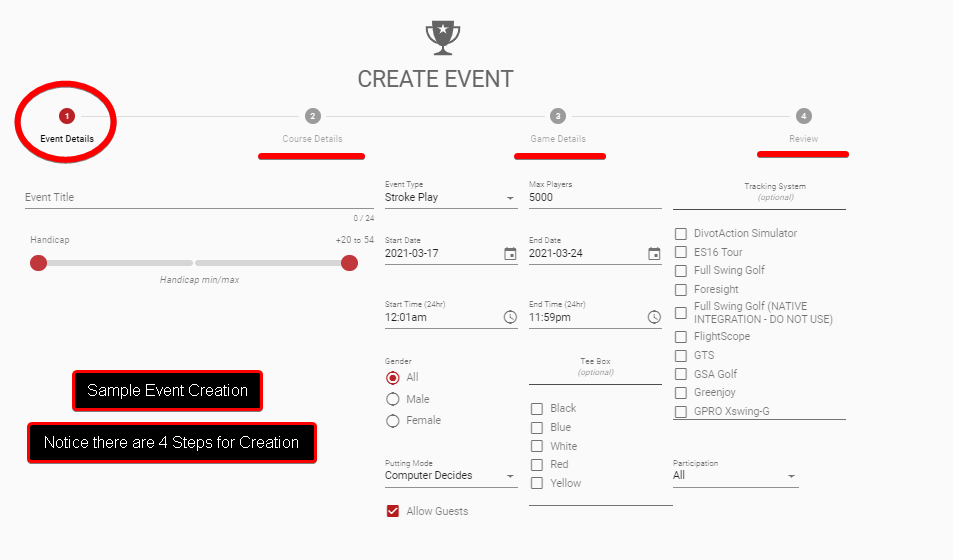Check Full Swing Golf Native Integration option

(x=681, y=313)
